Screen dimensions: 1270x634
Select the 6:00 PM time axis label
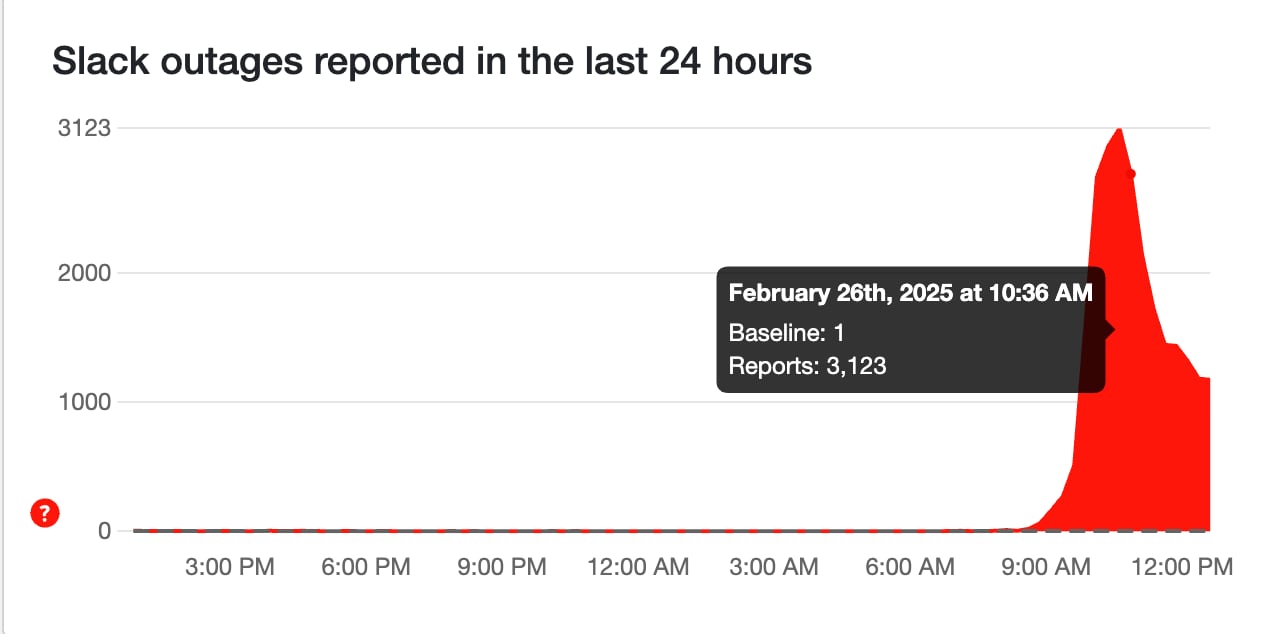[x=365, y=567]
